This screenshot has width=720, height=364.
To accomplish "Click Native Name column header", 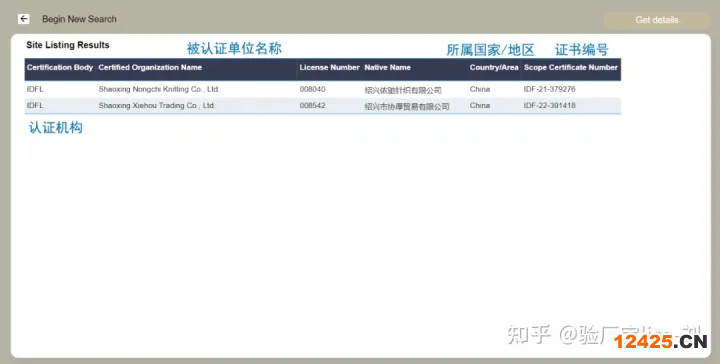I will pyautogui.click(x=388, y=67).
